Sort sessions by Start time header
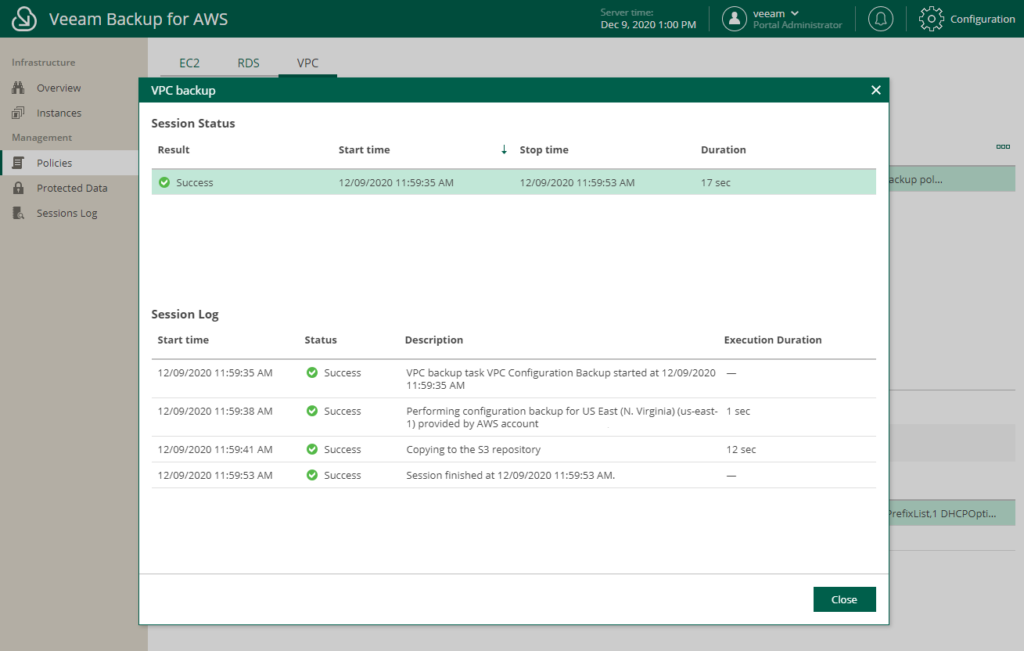 coord(364,150)
